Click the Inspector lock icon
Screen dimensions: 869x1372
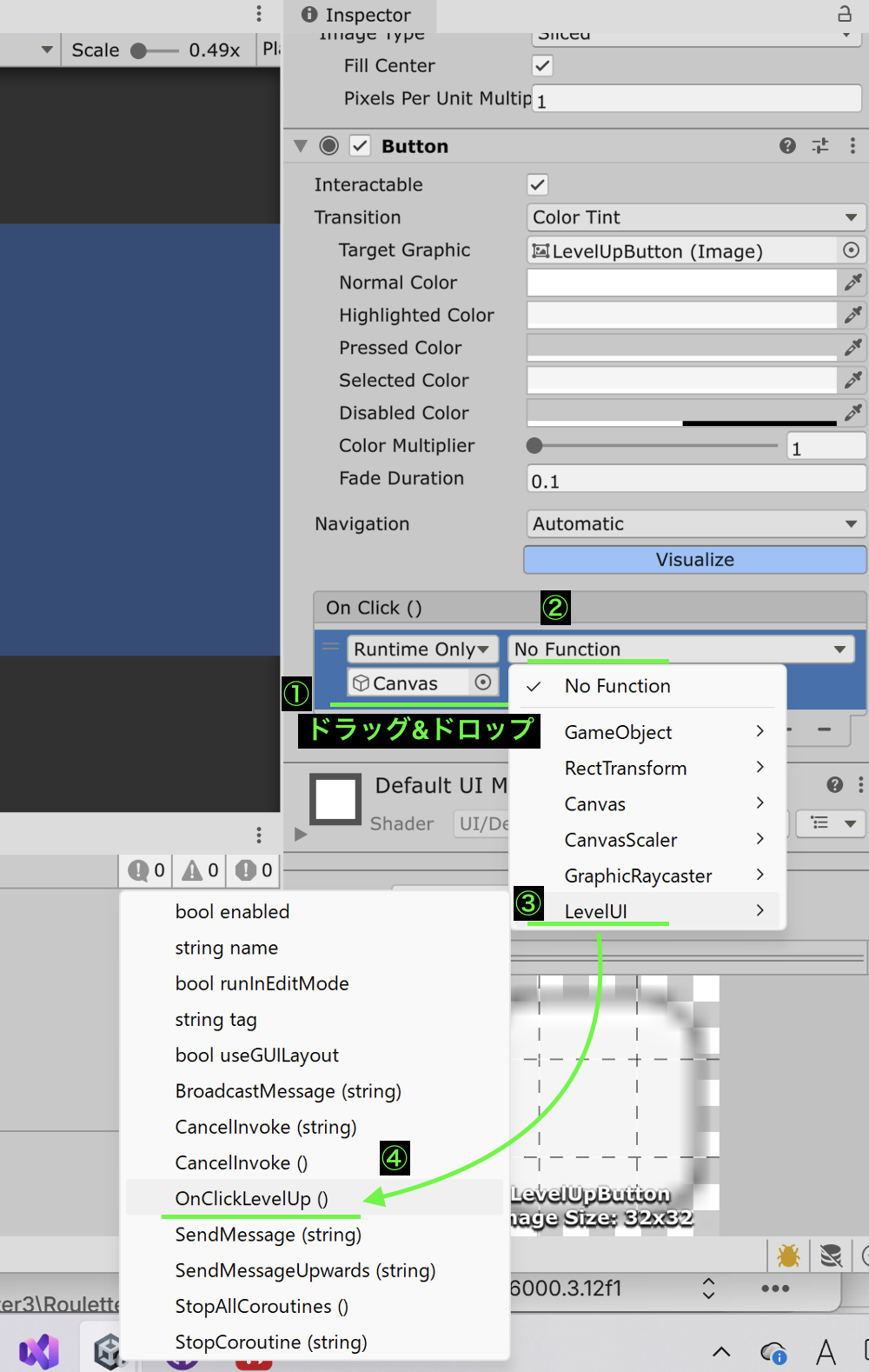point(844,14)
